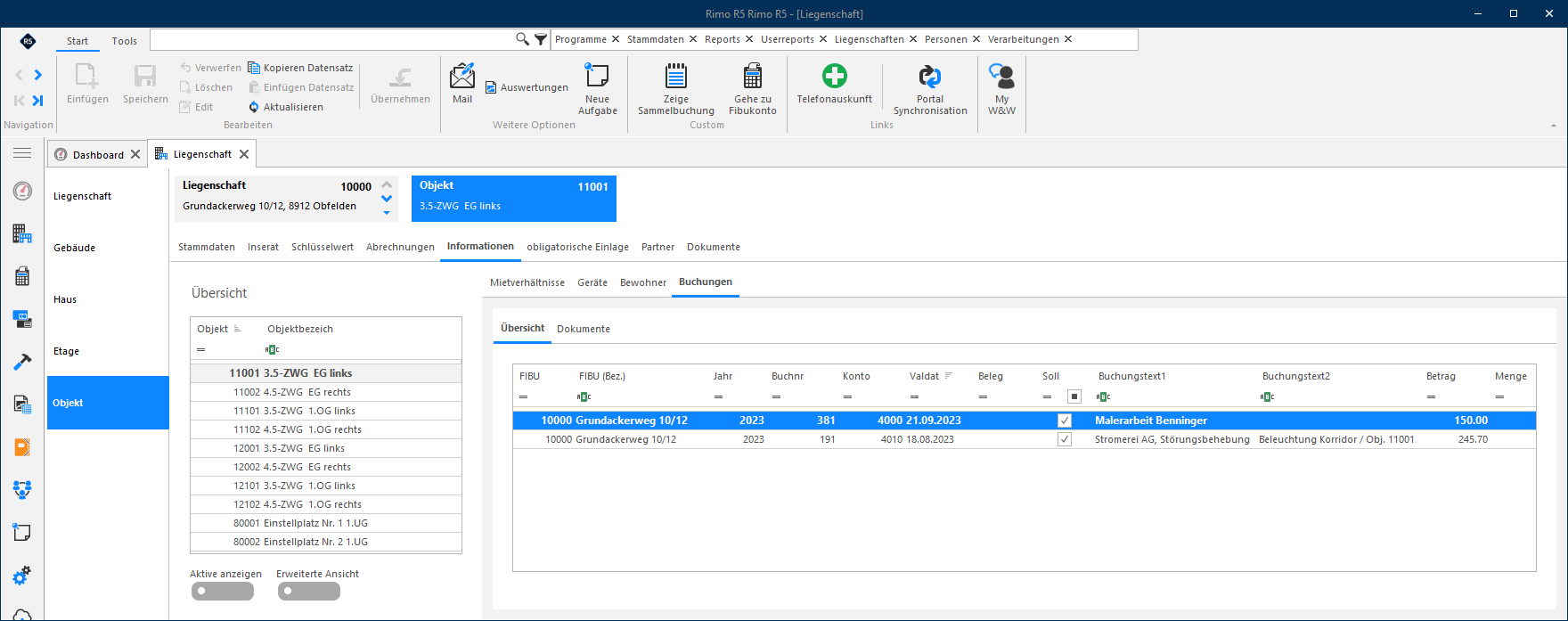Collapse the ribbon with the arrow

coord(1555,127)
